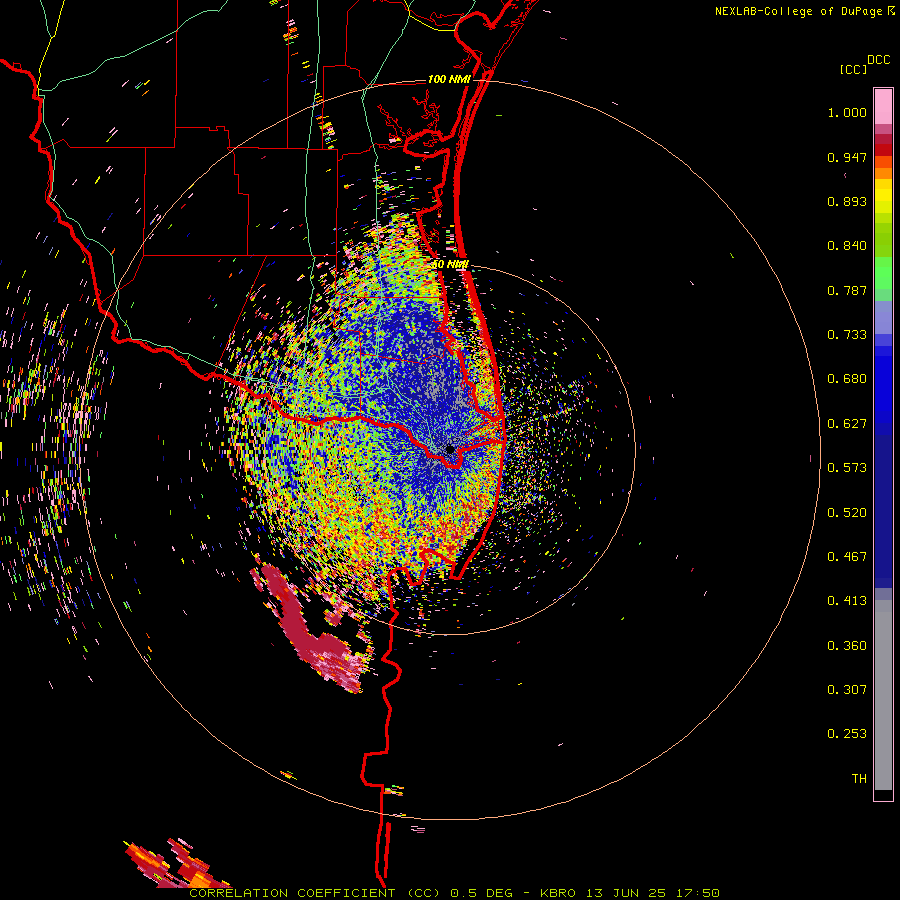Click the 0.893 scale value
The width and height of the screenshot is (900, 900).
pyautogui.click(x=847, y=201)
